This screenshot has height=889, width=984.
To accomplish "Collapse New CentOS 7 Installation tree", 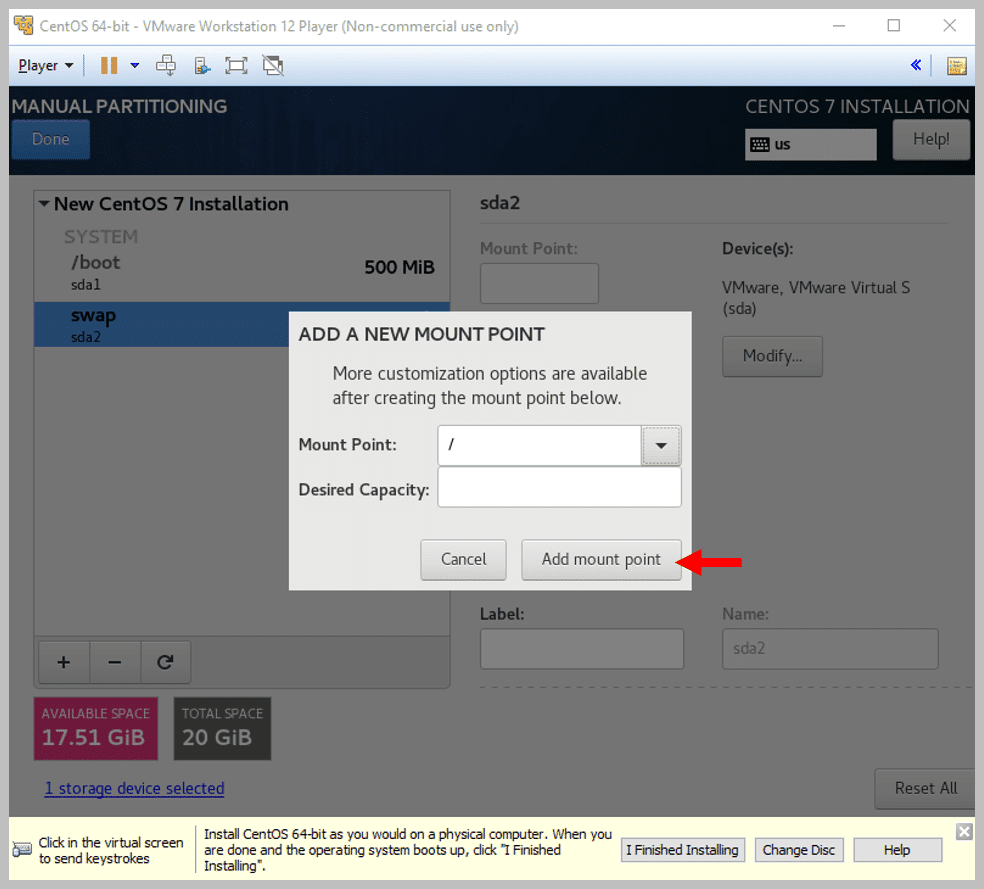I will point(45,203).
